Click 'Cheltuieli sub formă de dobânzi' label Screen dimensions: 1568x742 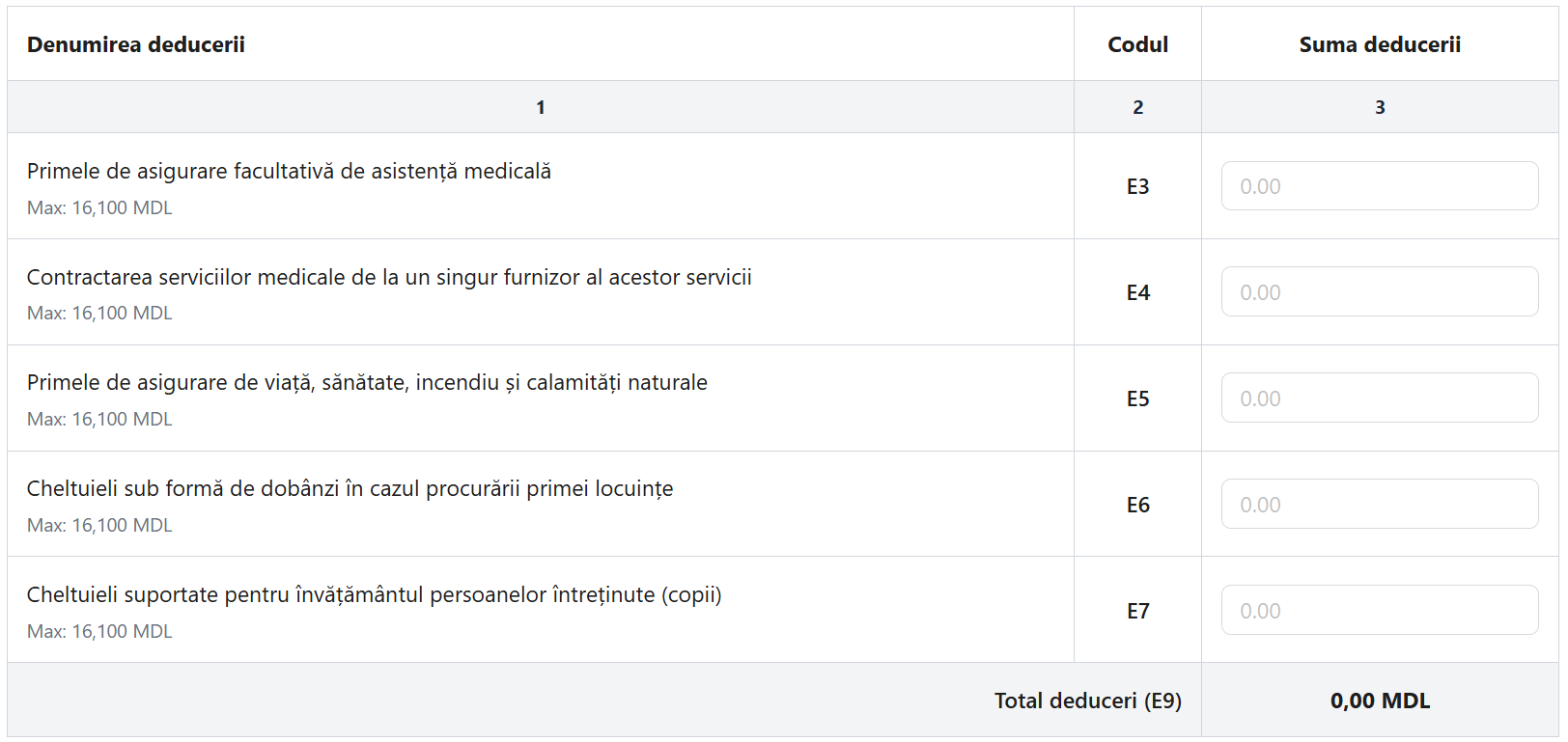coord(350,489)
